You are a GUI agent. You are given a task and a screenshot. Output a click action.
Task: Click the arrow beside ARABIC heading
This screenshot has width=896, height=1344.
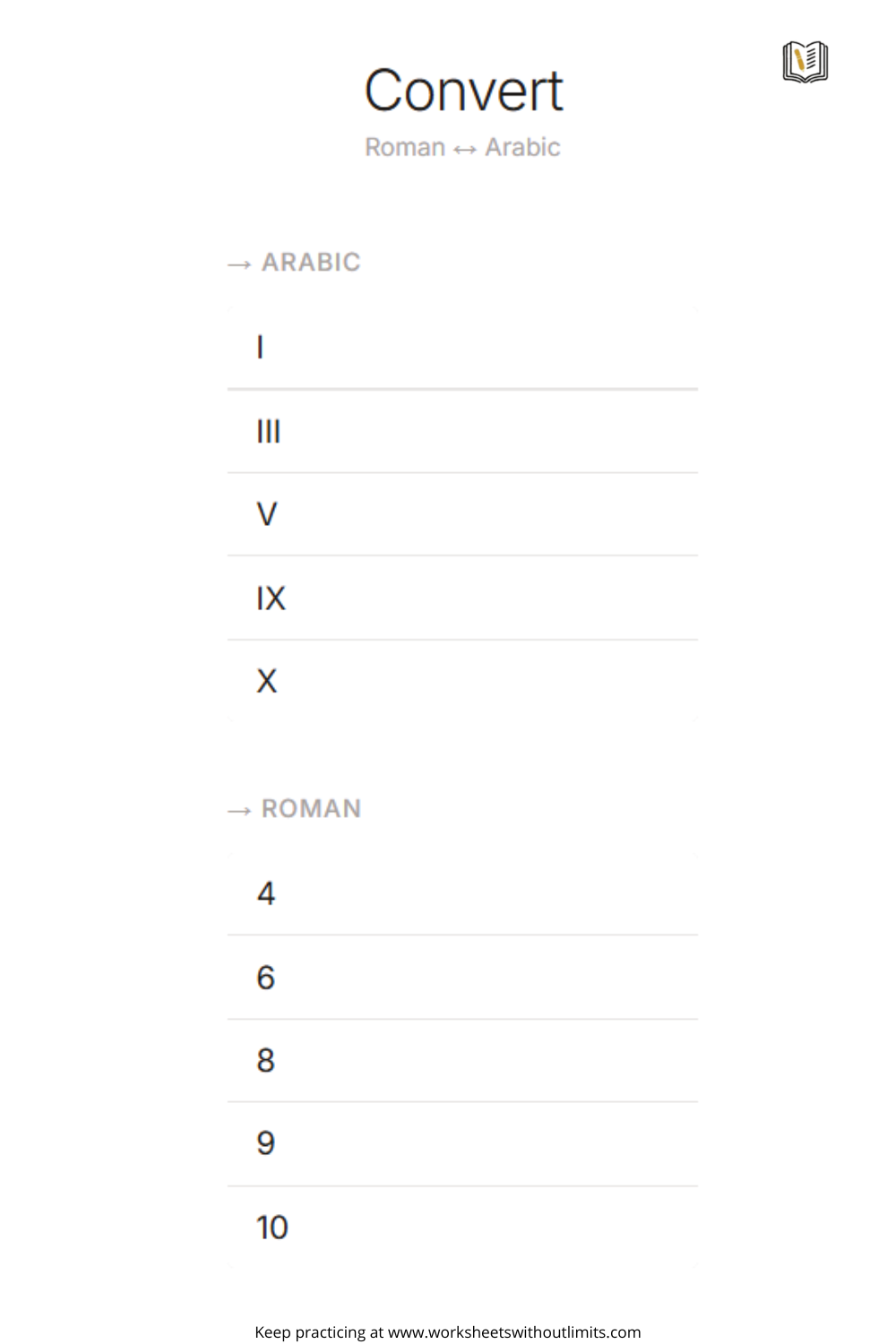click(x=239, y=264)
